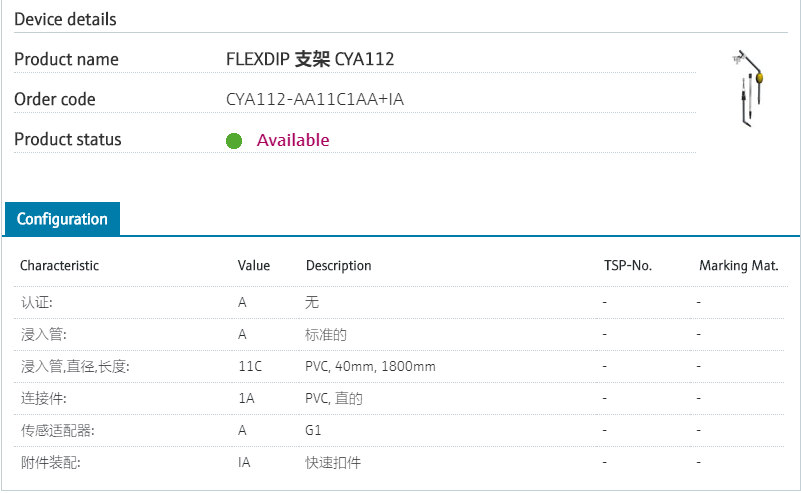Click the 11C value cell
This screenshot has width=801, height=493.
coord(250,367)
